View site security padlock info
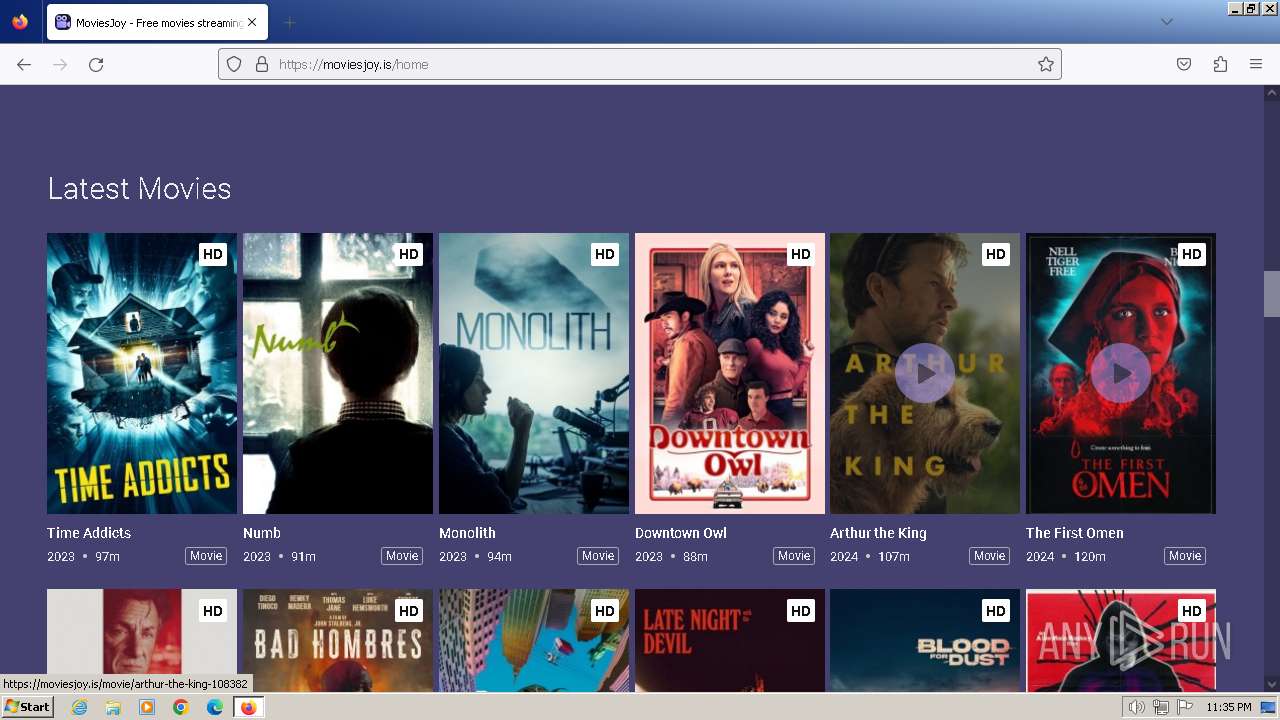The height and width of the screenshot is (720, 1280). tap(262, 64)
